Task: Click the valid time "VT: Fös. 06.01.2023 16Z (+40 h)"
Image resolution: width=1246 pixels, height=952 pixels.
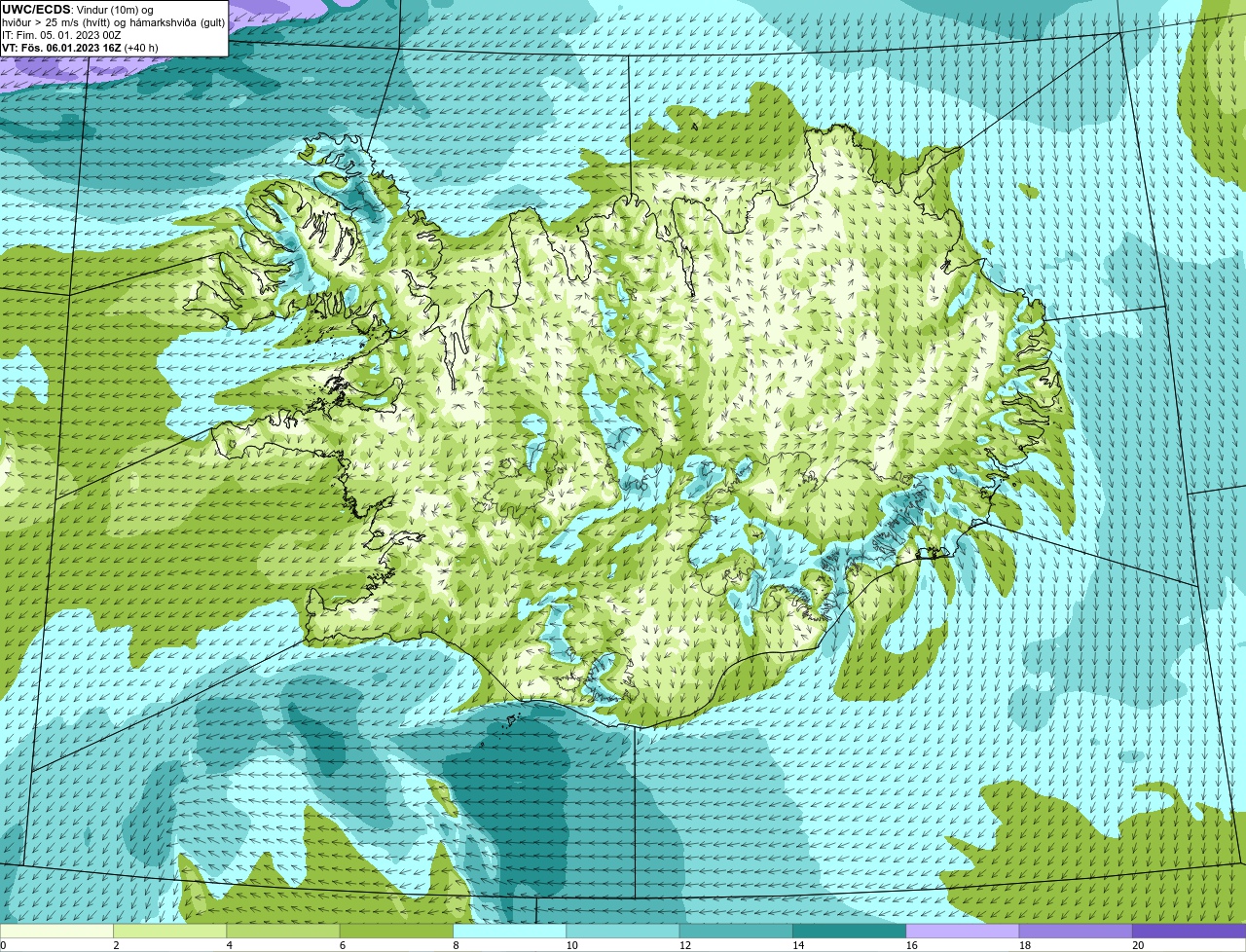Action: 80,48
